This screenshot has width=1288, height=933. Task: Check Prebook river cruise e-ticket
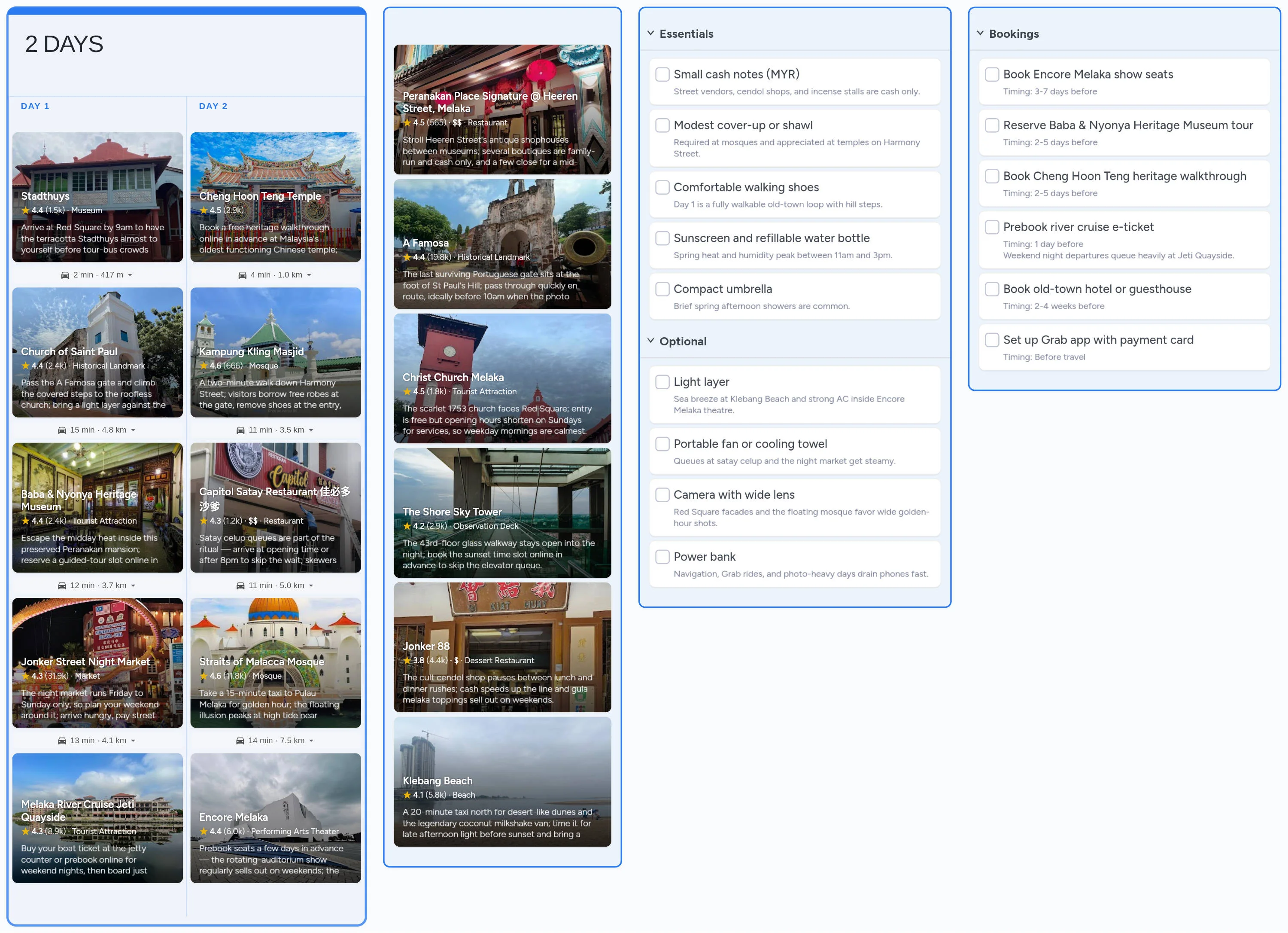992,227
